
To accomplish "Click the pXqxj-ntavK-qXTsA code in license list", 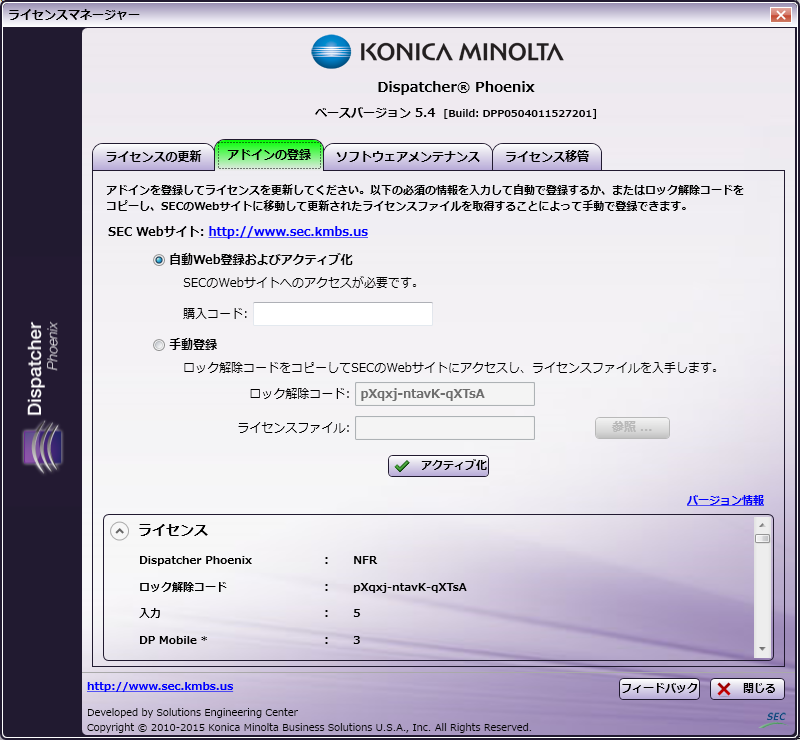I will pyautogui.click(x=410, y=587).
